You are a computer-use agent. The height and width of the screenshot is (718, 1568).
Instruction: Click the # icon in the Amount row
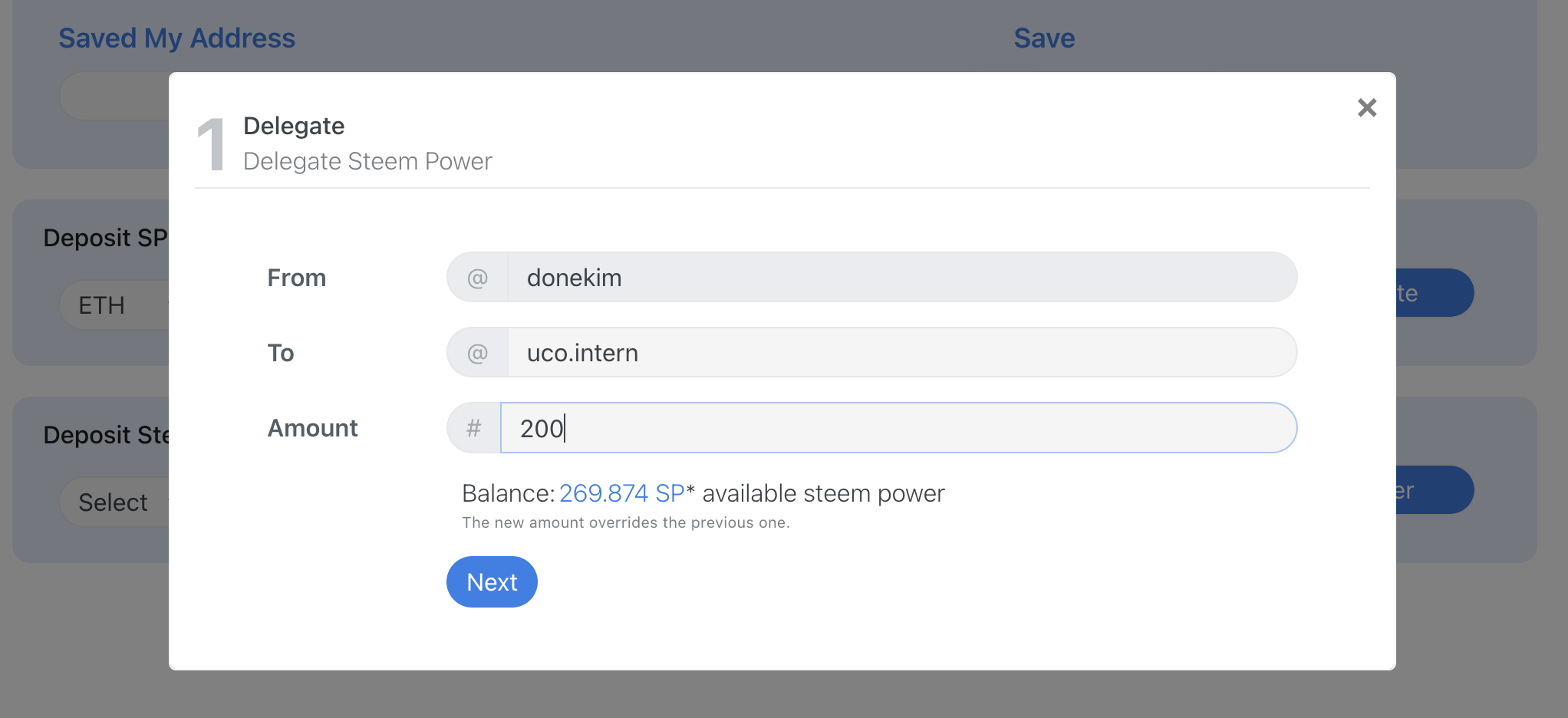click(474, 428)
